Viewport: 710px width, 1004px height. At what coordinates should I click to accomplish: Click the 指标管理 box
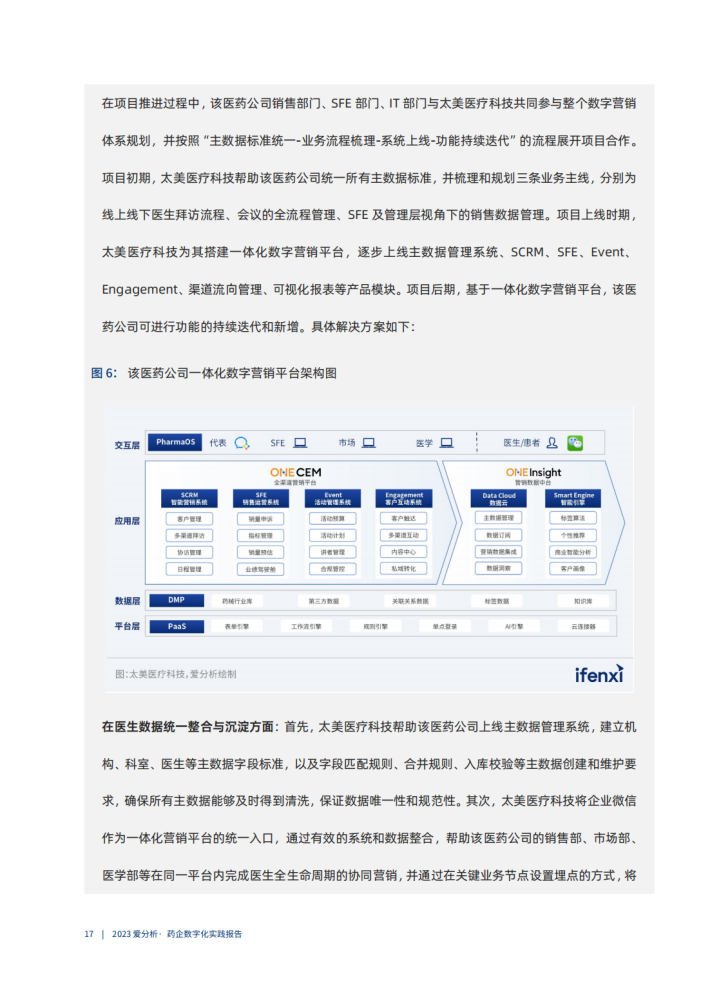coord(261,535)
